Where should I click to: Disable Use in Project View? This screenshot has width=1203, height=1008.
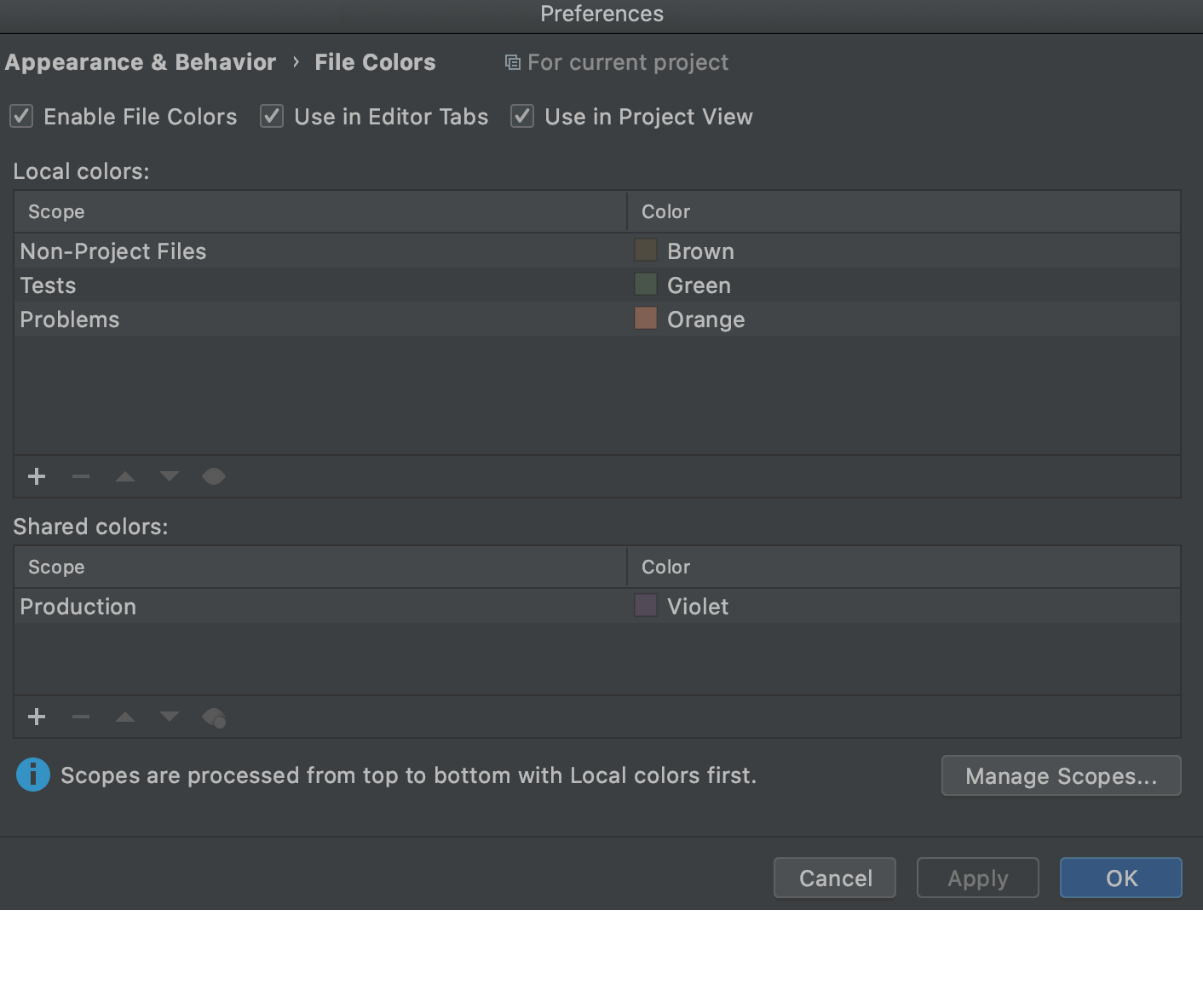[521, 117]
